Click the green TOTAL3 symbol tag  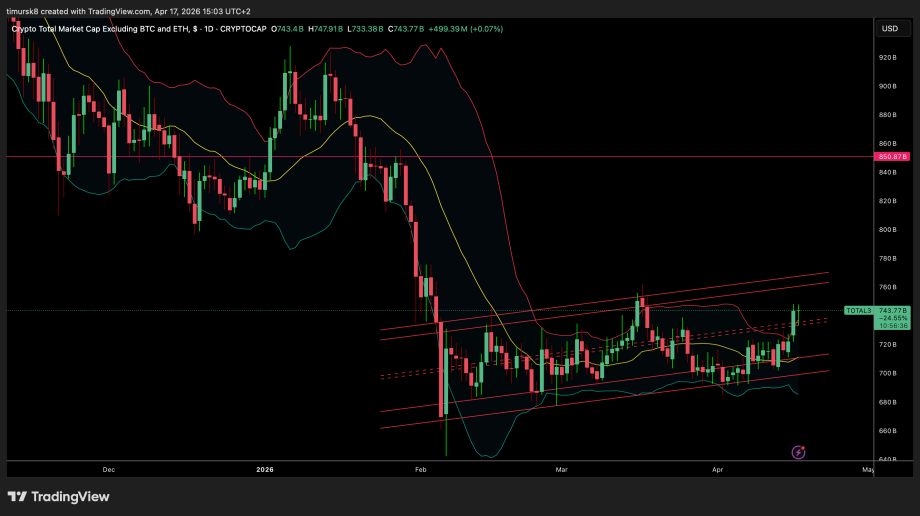tap(858, 310)
